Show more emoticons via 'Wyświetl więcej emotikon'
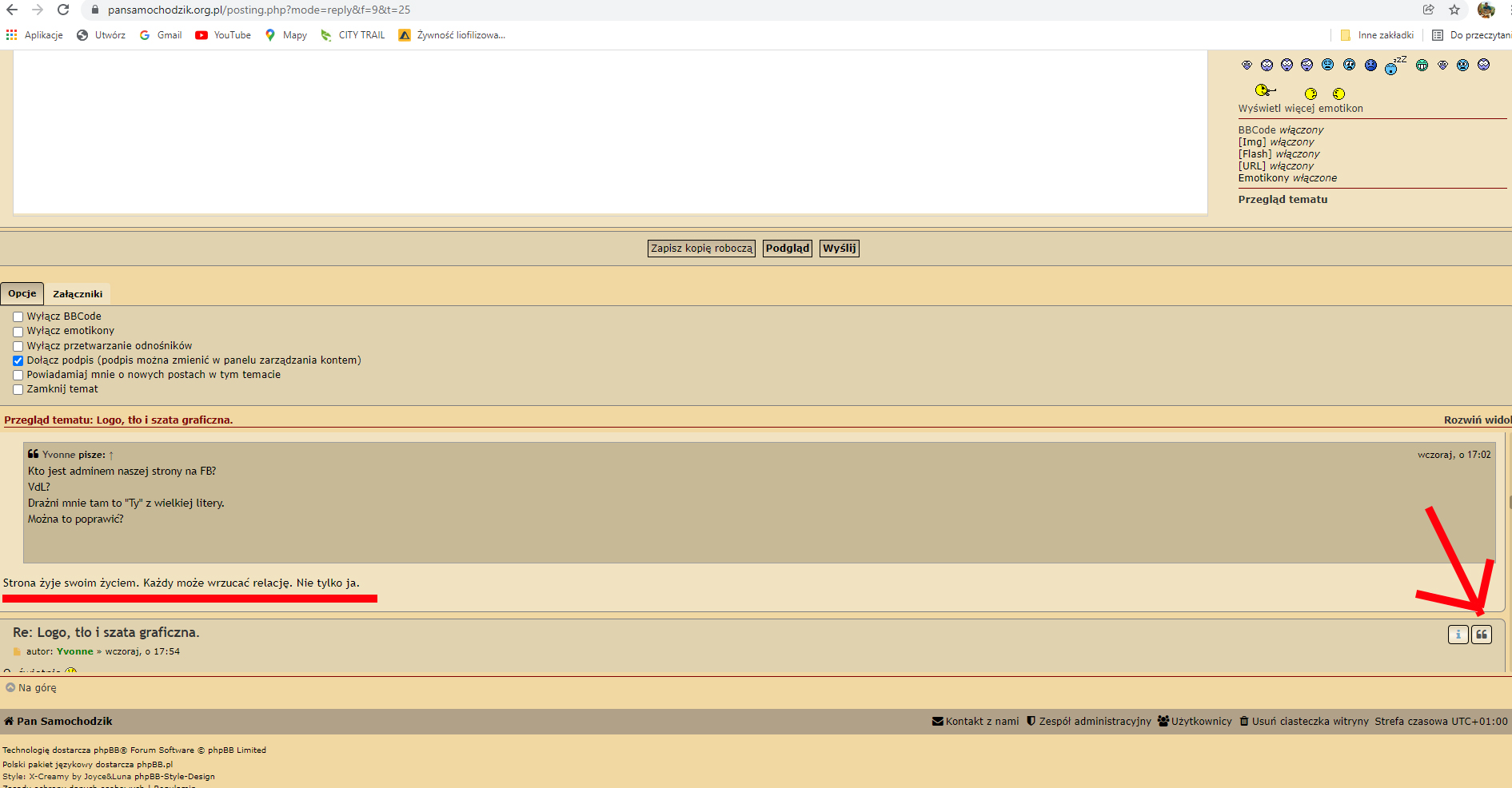 click(x=1300, y=109)
